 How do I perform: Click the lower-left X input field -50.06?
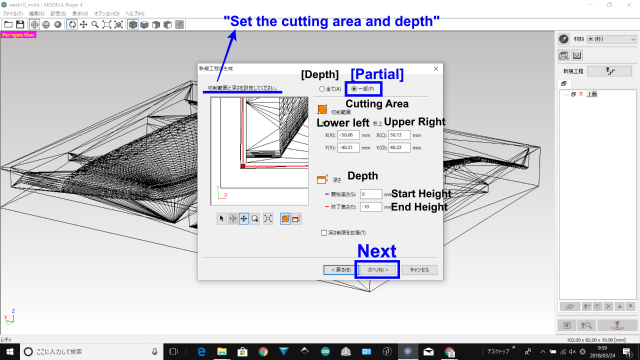[x=348, y=135]
